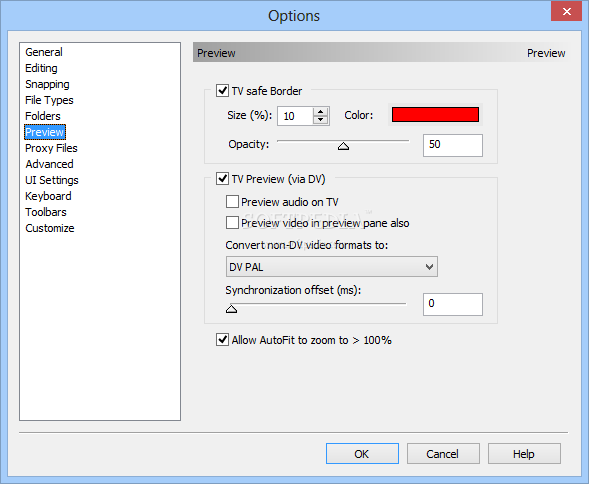Click the Synchronization offset value field
589x484 pixels.
pos(453,304)
